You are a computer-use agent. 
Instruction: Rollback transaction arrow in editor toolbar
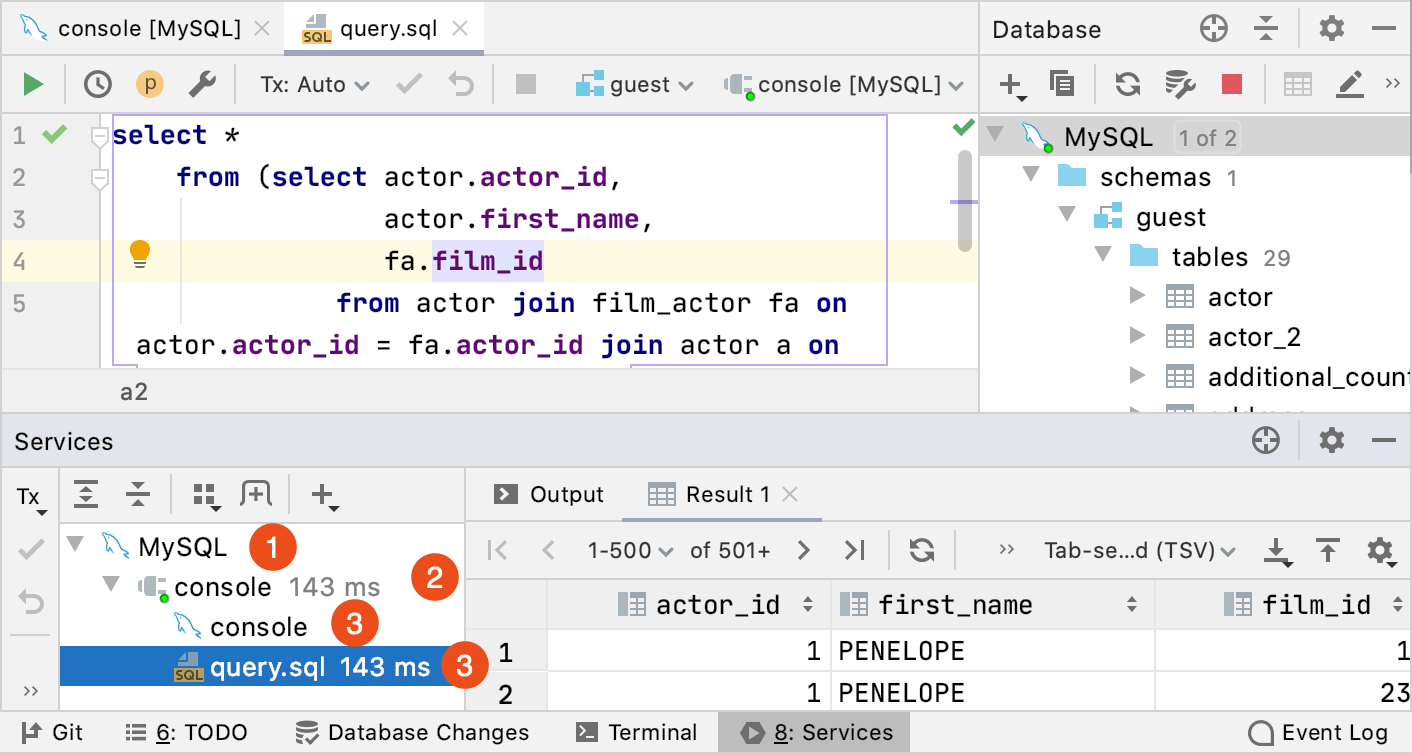[461, 84]
